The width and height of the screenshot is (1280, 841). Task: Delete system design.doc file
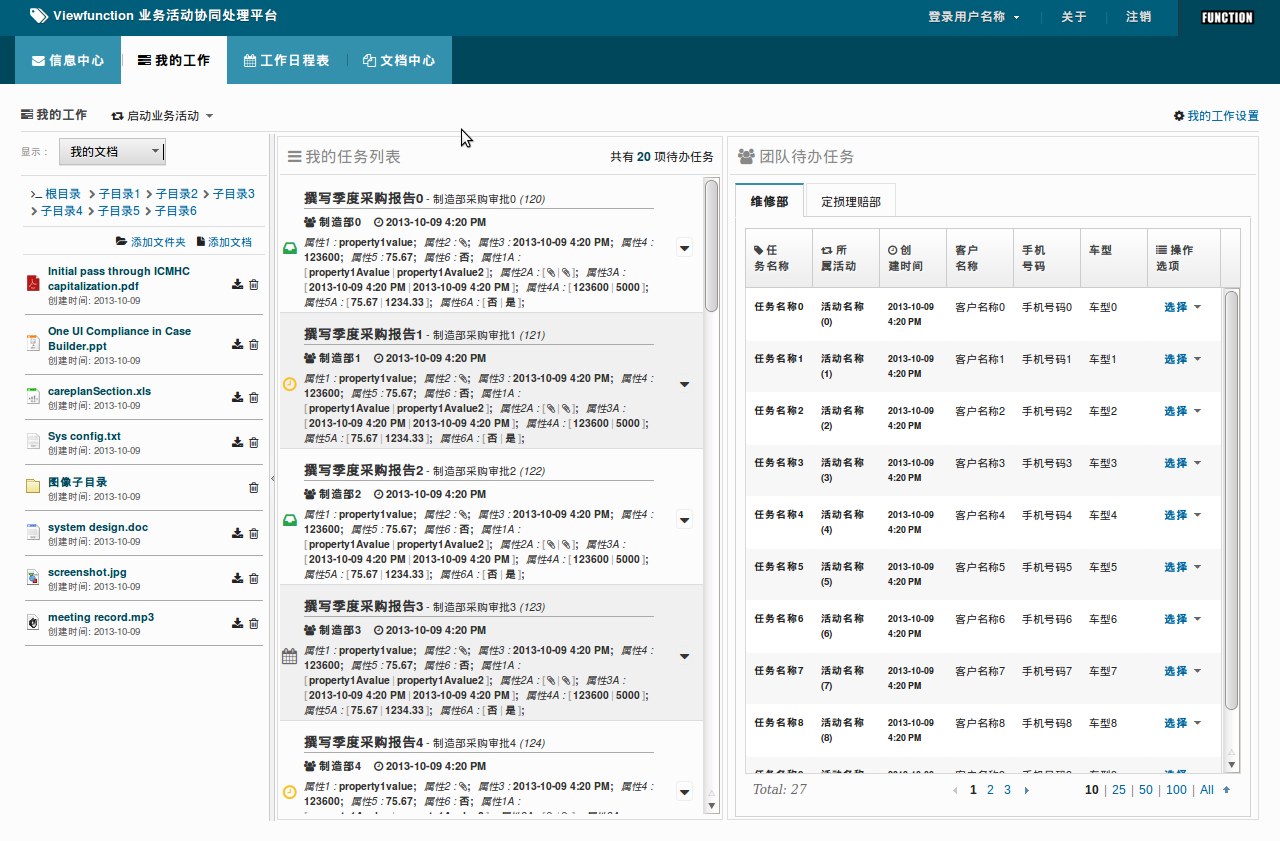tap(253, 533)
